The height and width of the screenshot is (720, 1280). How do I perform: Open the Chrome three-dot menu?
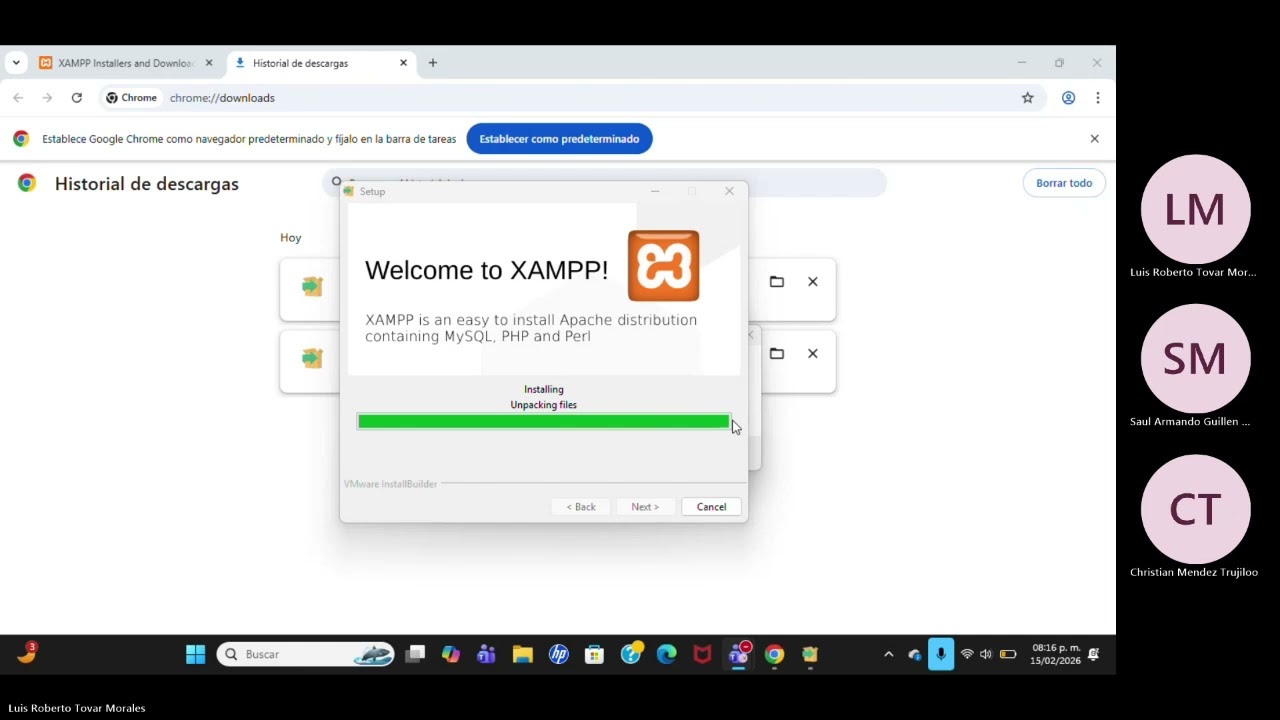[x=1098, y=98]
